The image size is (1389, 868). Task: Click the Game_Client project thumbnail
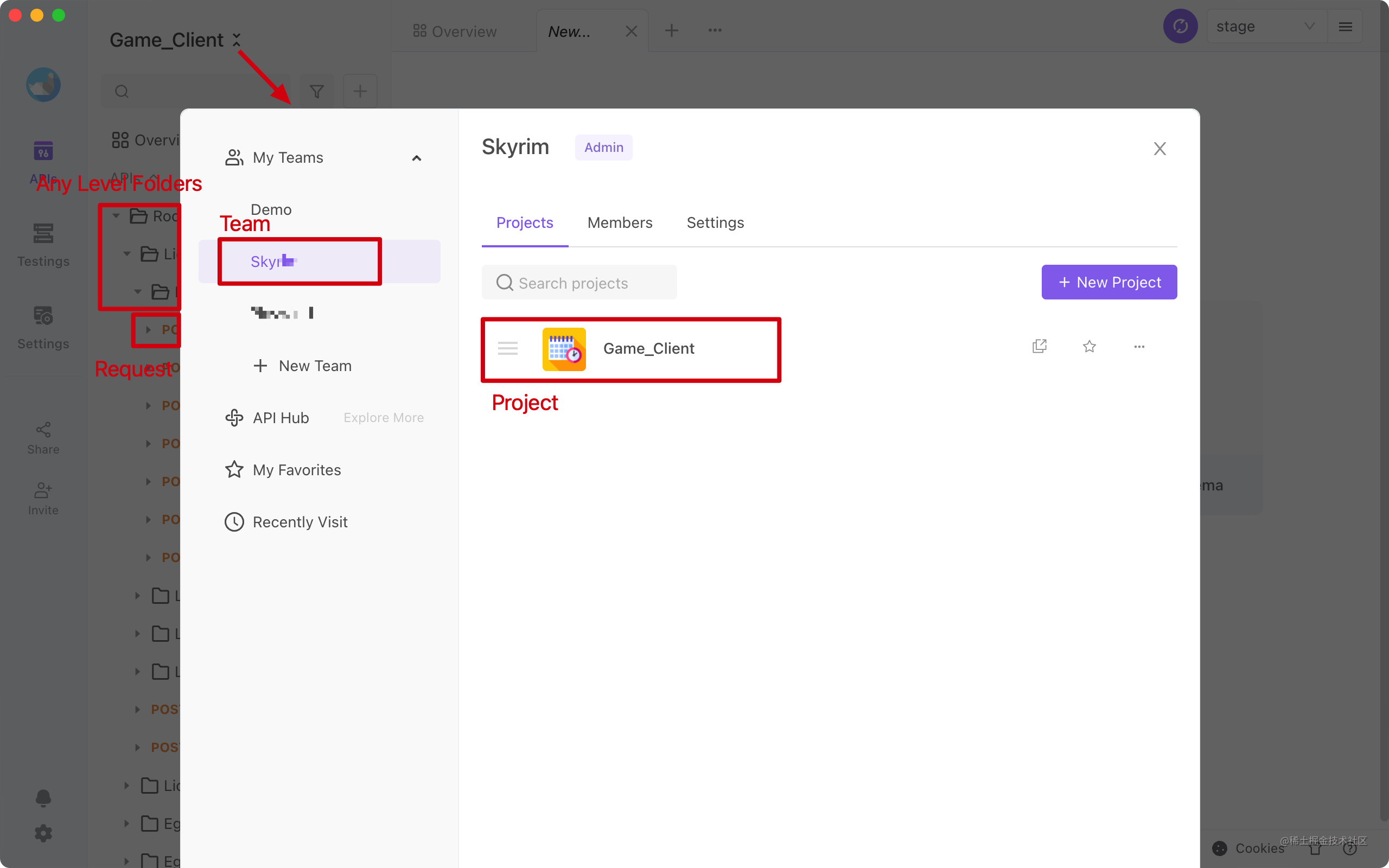[x=564, y=349]
